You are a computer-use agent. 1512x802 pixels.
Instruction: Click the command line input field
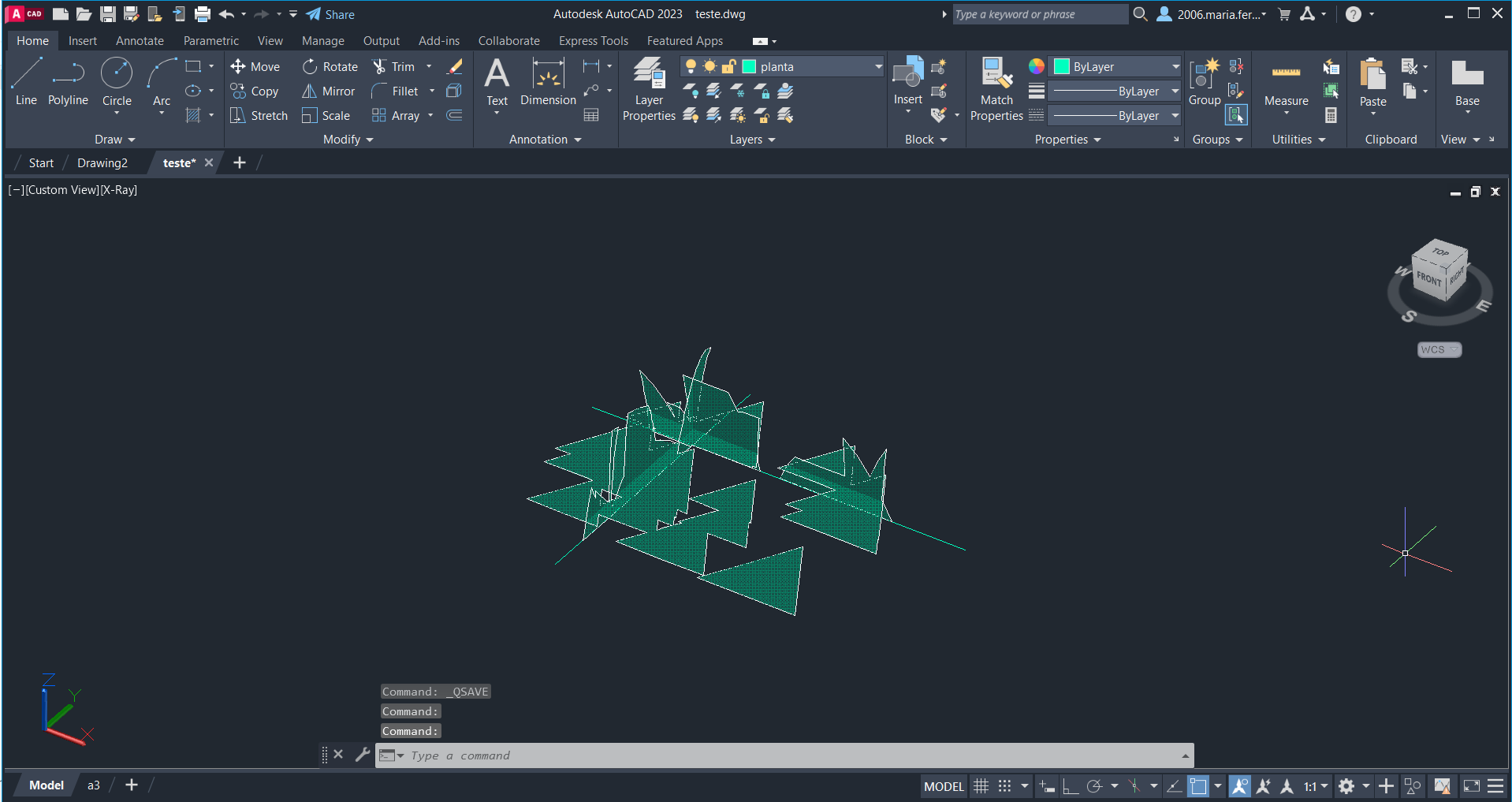click(788, 755)
